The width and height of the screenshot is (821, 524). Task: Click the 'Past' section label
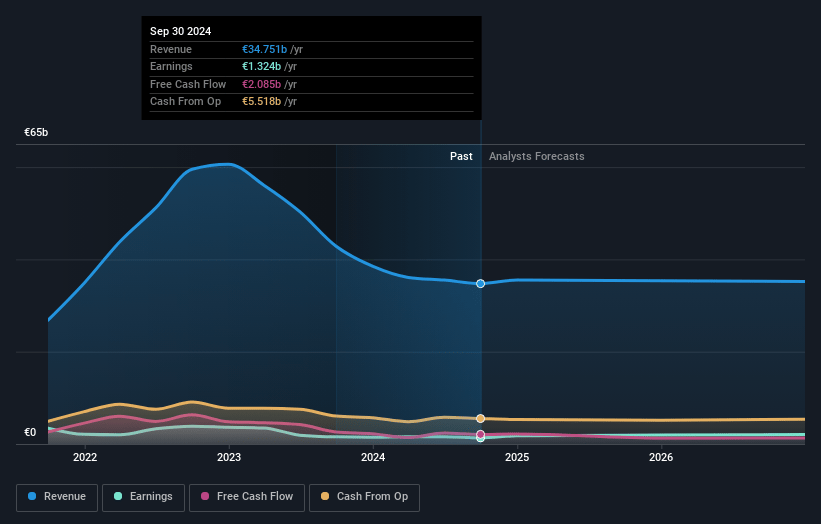pyautogui.click(x=461, y=157)
